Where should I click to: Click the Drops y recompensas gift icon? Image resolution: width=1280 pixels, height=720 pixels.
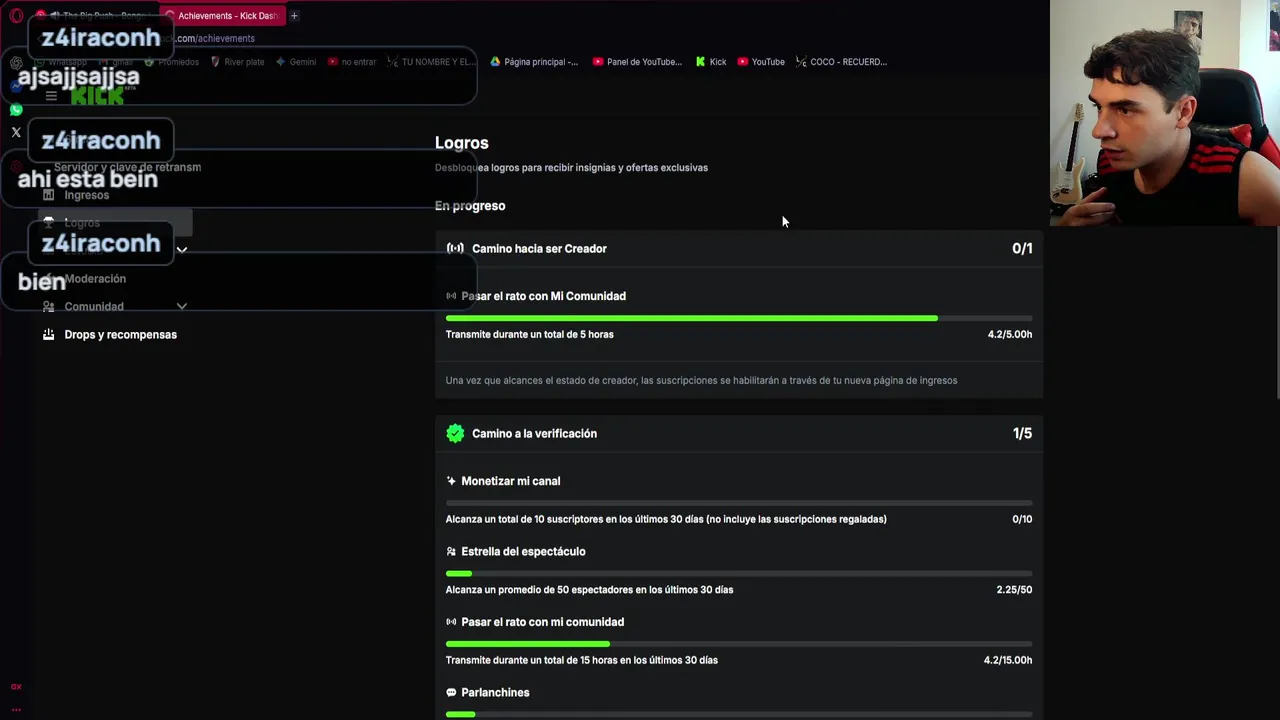pos(48,334)
